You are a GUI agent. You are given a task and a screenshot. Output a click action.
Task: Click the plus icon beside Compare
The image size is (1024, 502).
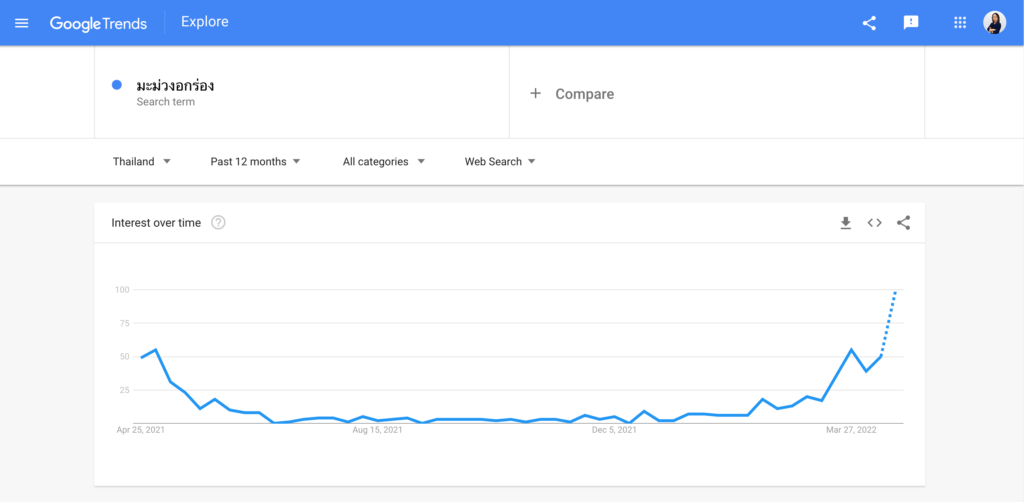click(535, 94)
